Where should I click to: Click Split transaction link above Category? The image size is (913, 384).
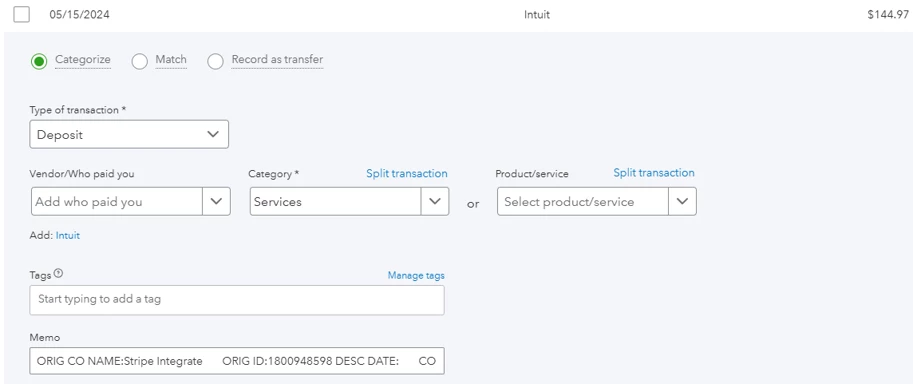coord(407,174)
